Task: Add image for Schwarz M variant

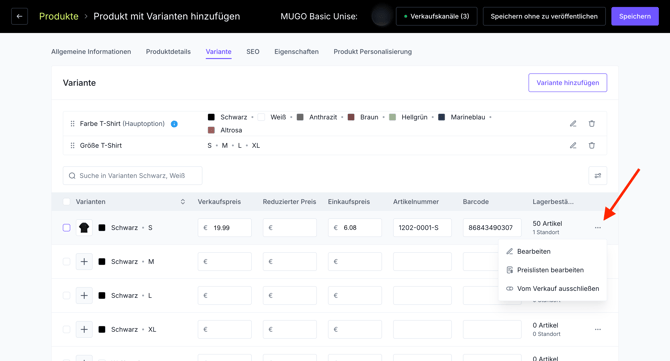Action: (84, 261)
